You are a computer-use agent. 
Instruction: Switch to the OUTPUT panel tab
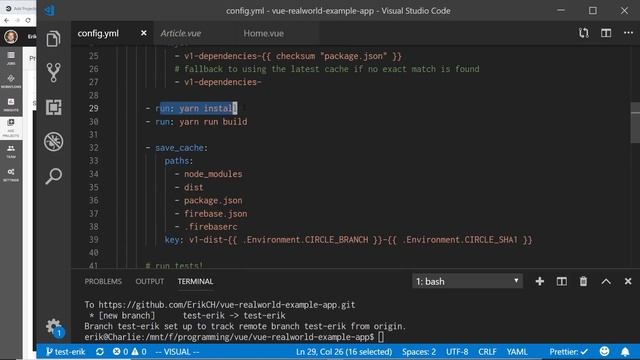150,282
